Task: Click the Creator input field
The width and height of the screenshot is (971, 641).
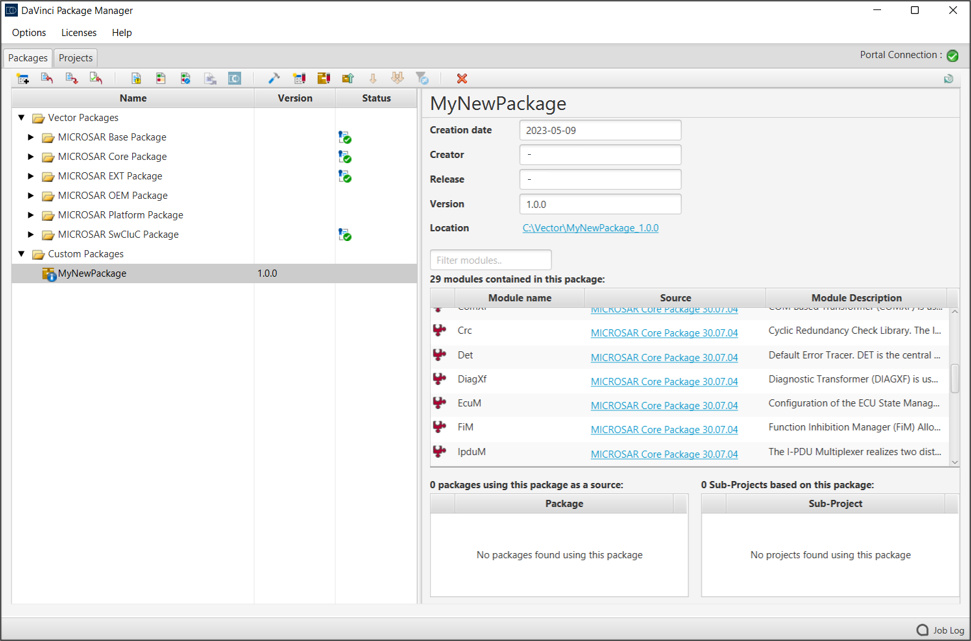Action: click(600, 155)
